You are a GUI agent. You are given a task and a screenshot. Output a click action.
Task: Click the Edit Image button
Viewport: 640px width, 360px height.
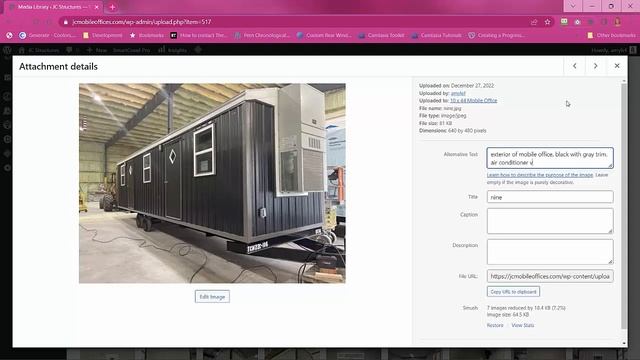212,297
